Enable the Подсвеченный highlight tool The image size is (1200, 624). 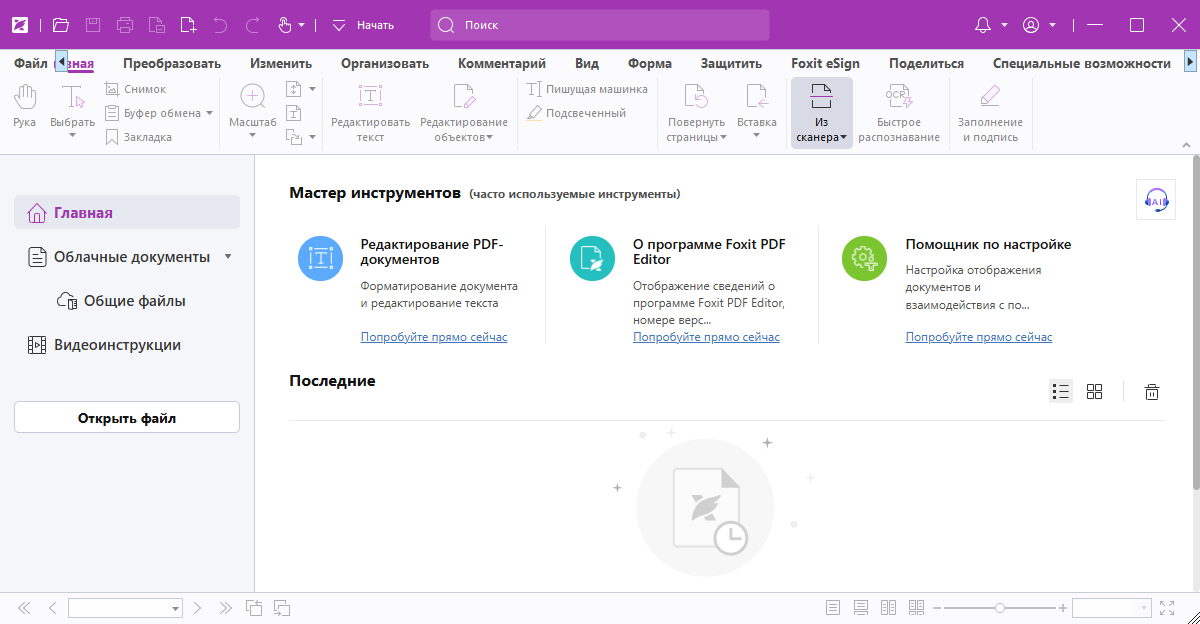coord(576,113)
